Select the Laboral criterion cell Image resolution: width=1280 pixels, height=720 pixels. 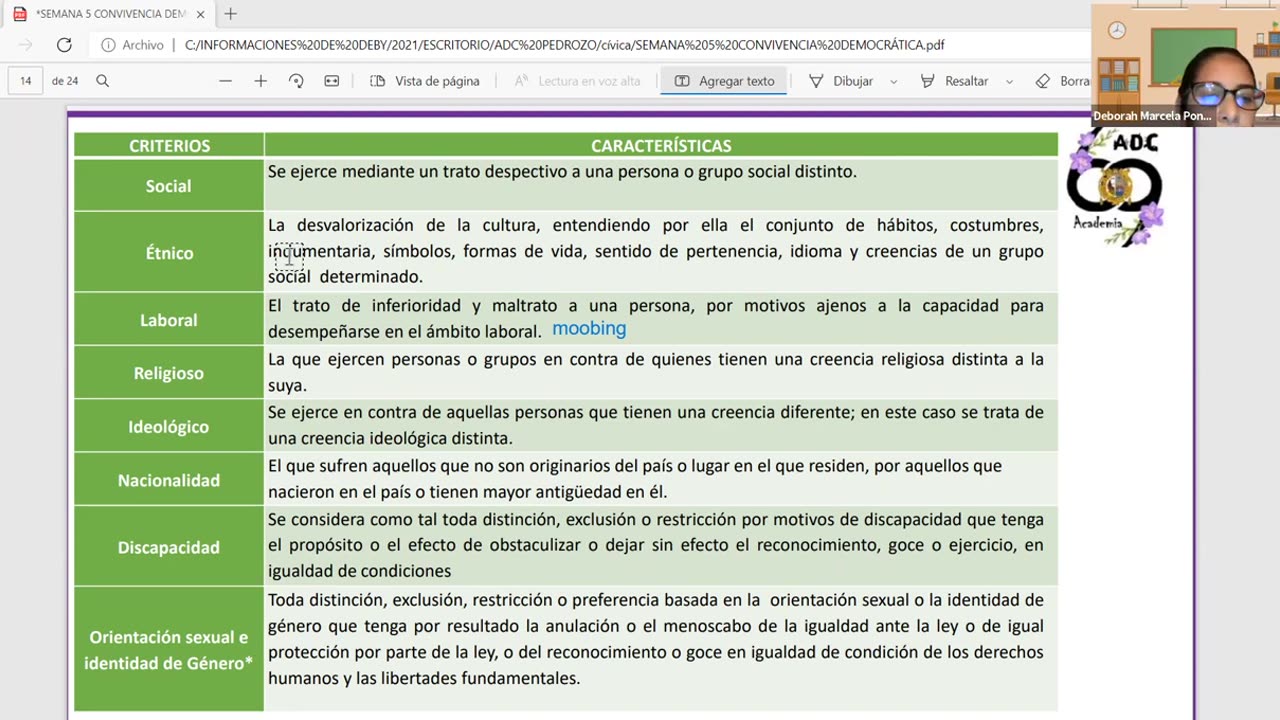[x=169, y=320]
